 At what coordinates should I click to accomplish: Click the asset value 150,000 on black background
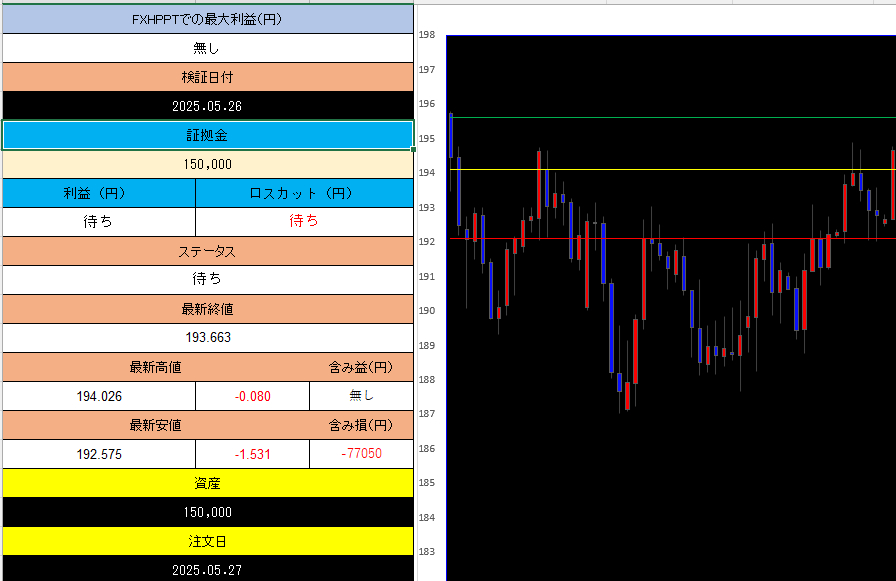tap(207, 512)
